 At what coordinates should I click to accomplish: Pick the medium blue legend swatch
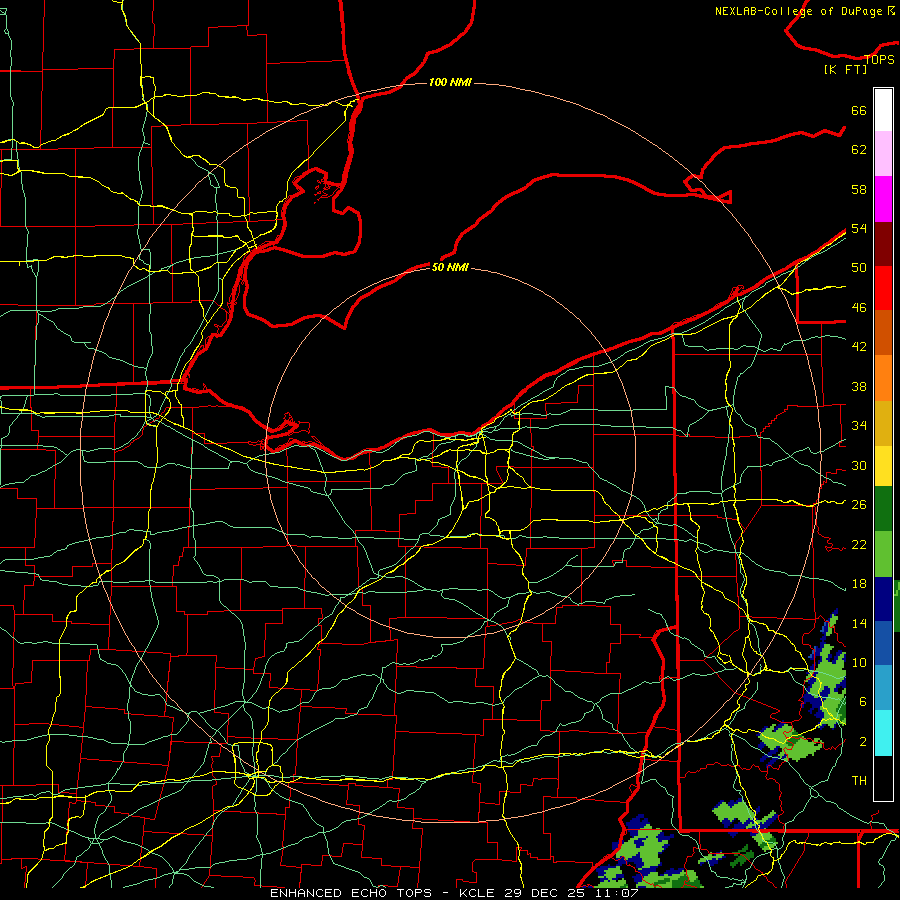pyautogui.click(x=883, y=643)
